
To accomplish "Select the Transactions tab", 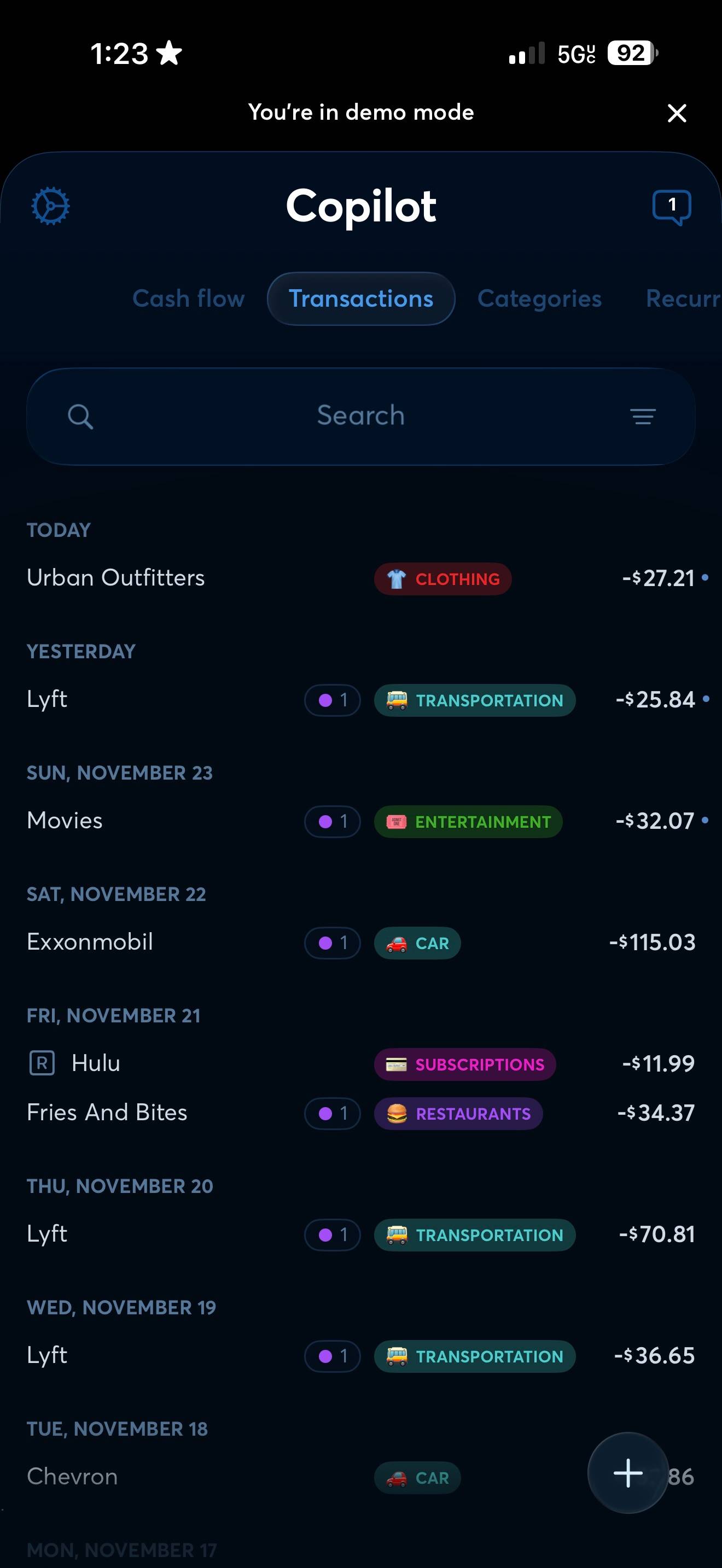I will [361, 299].
